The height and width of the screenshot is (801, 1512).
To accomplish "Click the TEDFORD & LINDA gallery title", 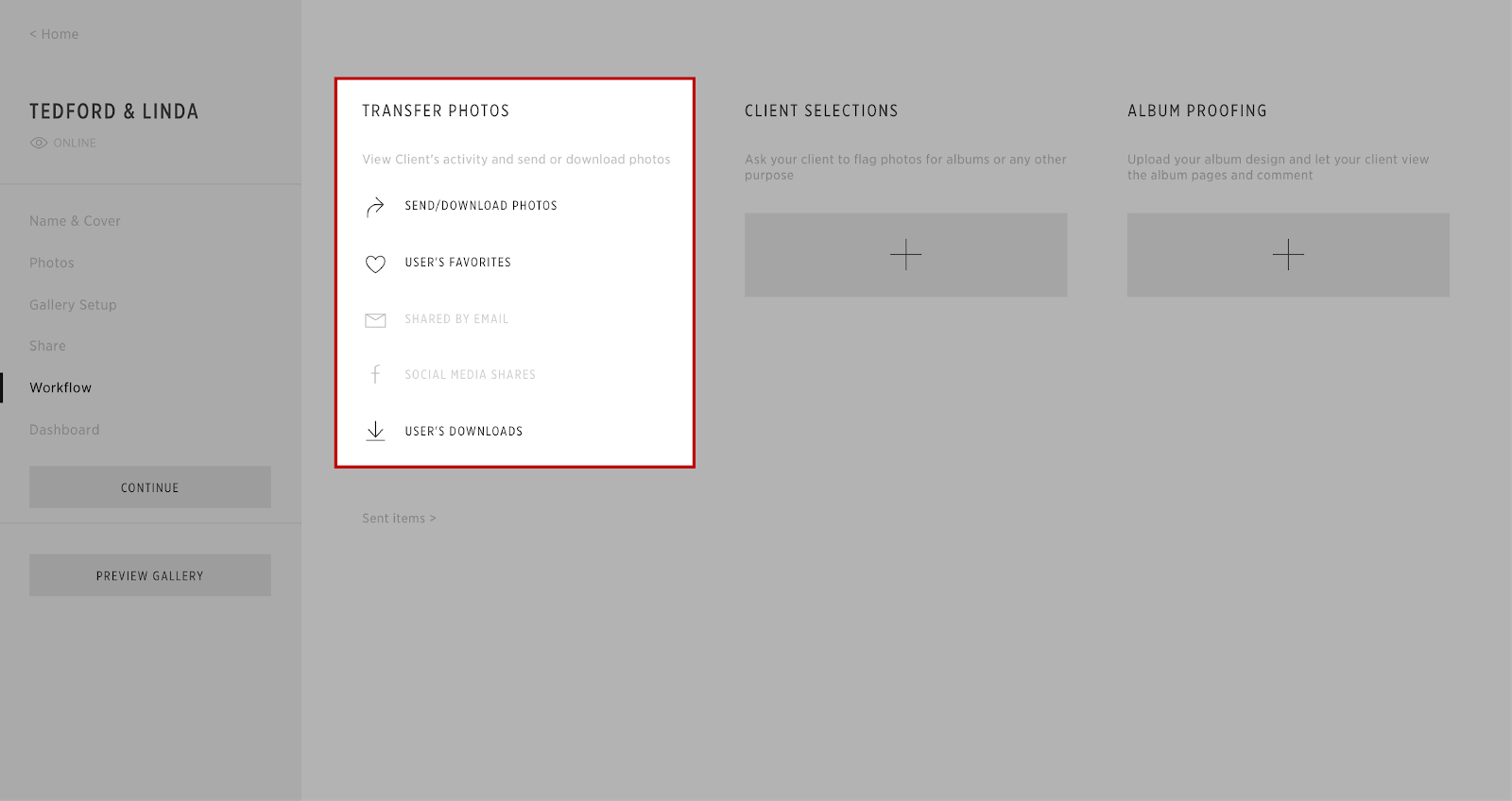I will (x=114, y=111).
